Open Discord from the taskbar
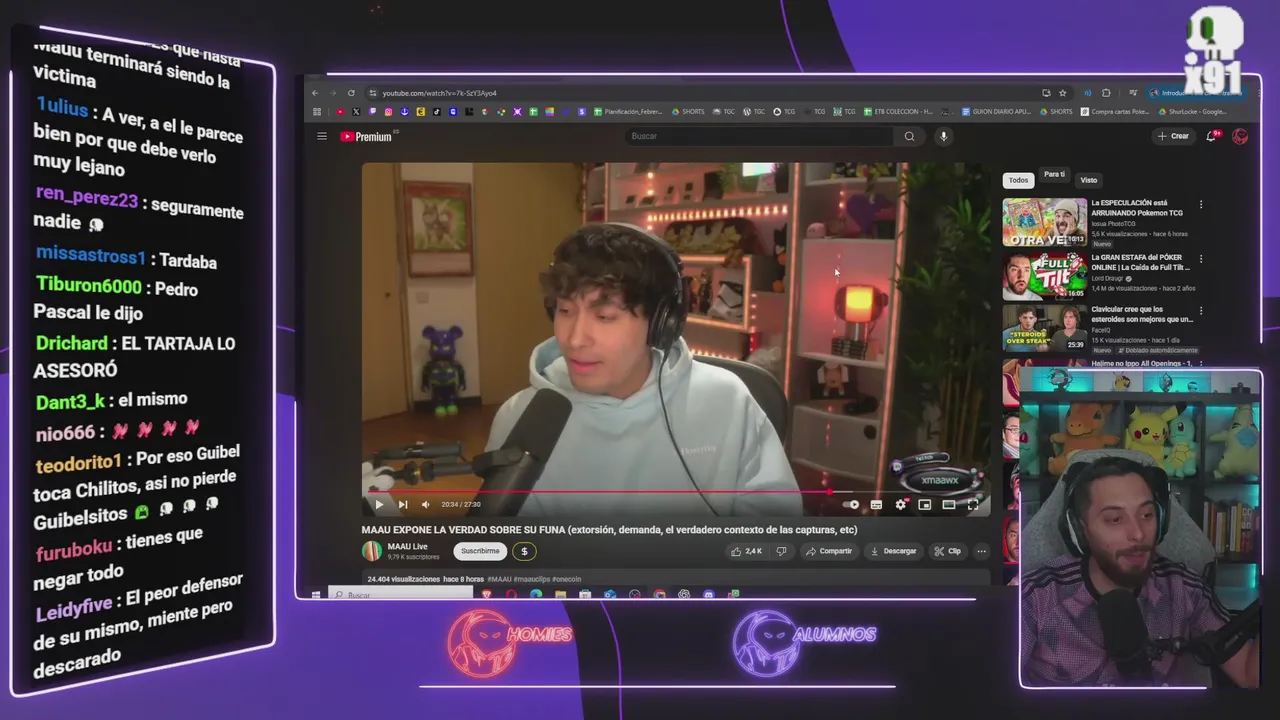1280x720 pixels. click(709, 595)
